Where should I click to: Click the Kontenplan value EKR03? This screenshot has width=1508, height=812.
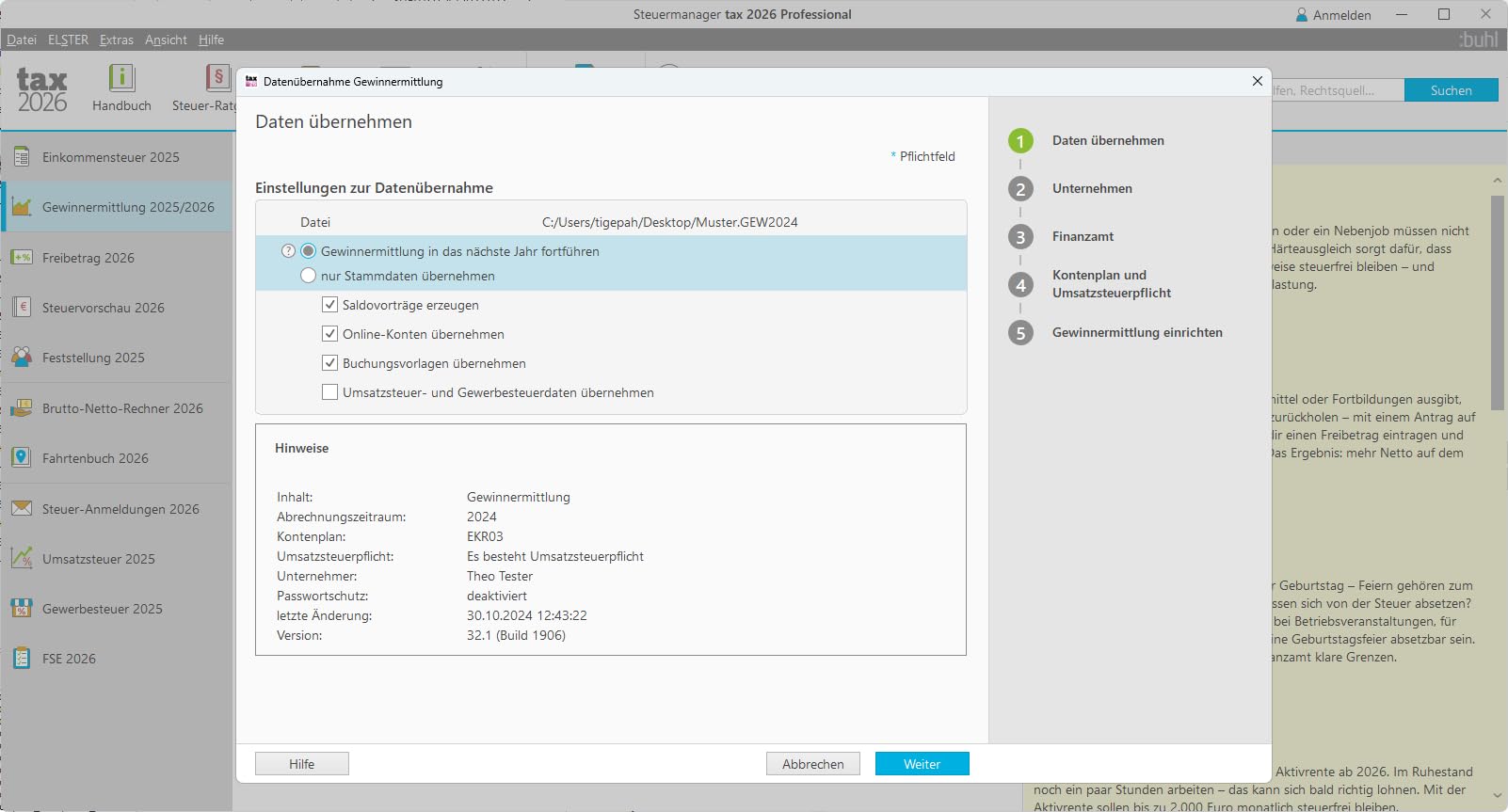coord(485,536)
